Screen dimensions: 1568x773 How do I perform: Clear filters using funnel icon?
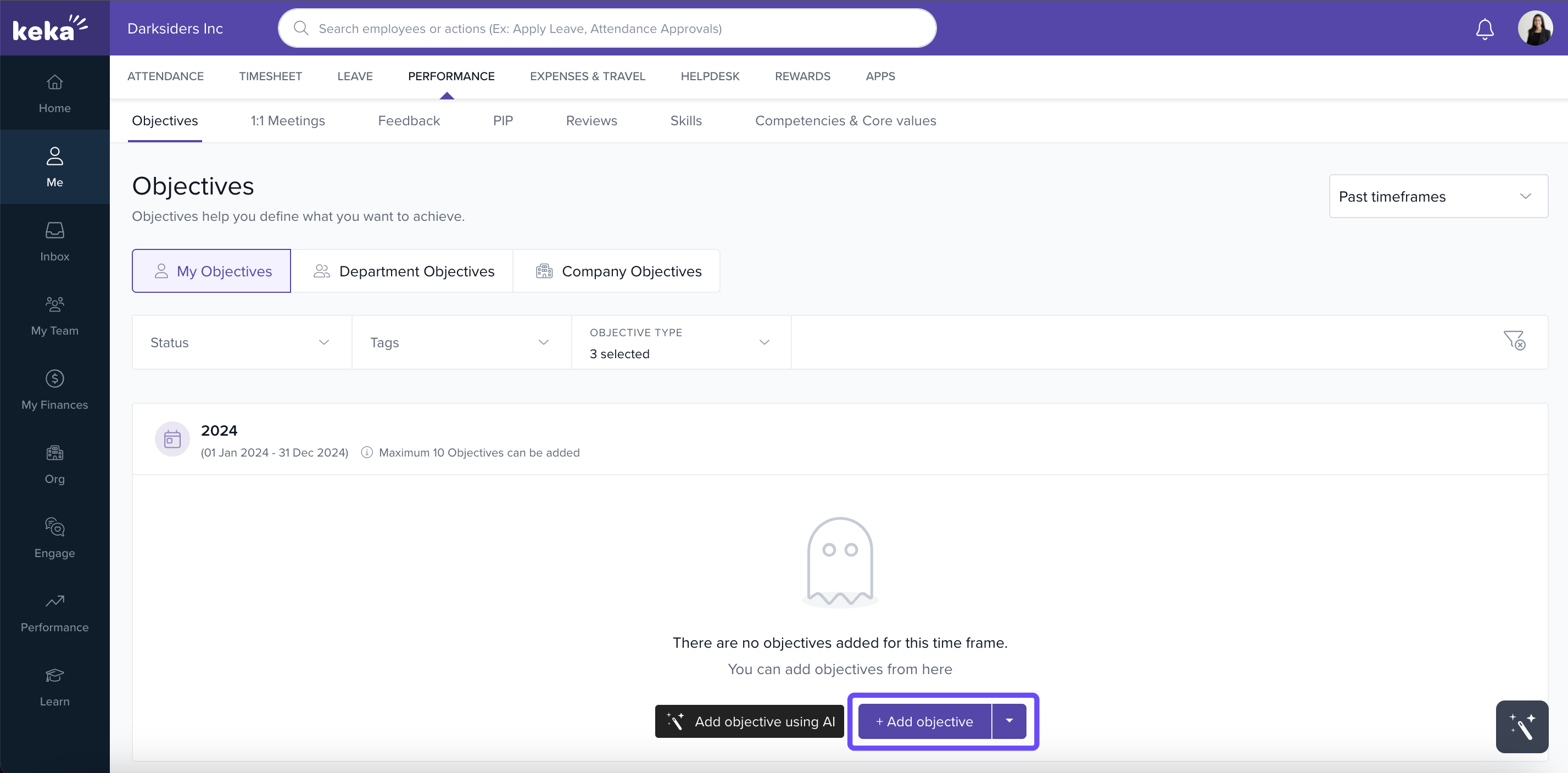click(x=1514, y=340)
